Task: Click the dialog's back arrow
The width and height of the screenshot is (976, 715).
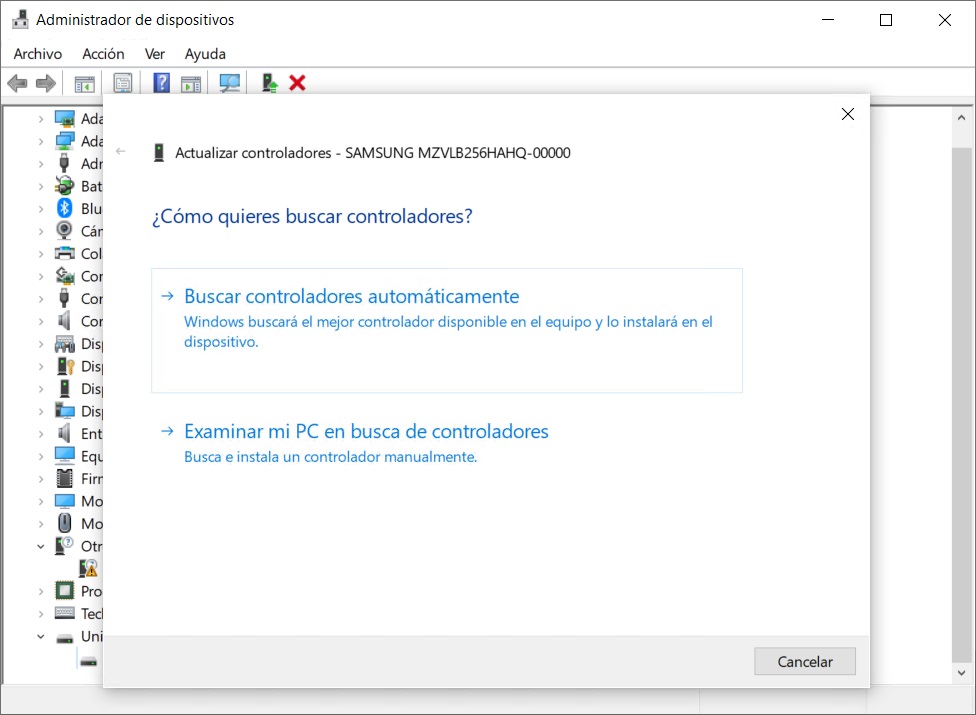Action: (121, 151)
